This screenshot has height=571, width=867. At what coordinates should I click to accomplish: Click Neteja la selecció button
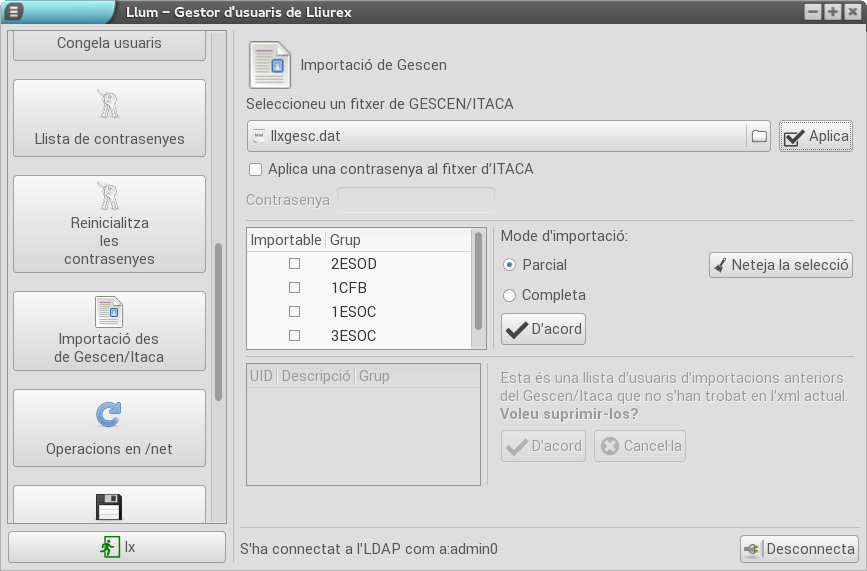(x=780, y=265)
